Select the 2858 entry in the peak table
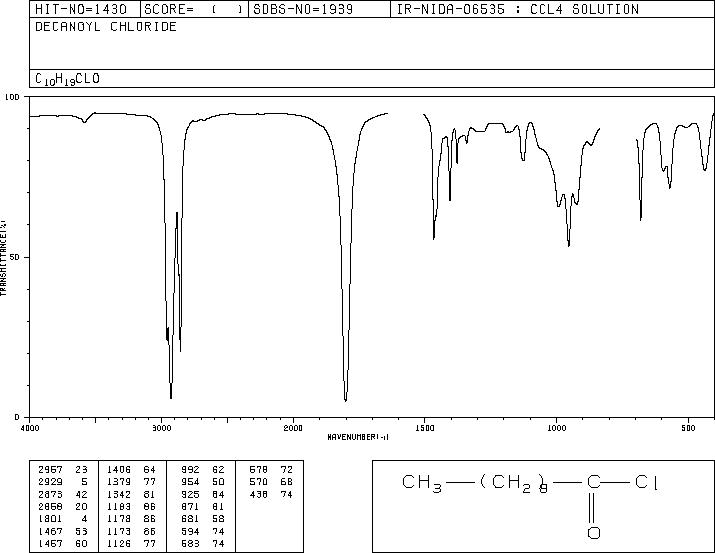Viewport: 715px width, 553px height. click(62, 506)
